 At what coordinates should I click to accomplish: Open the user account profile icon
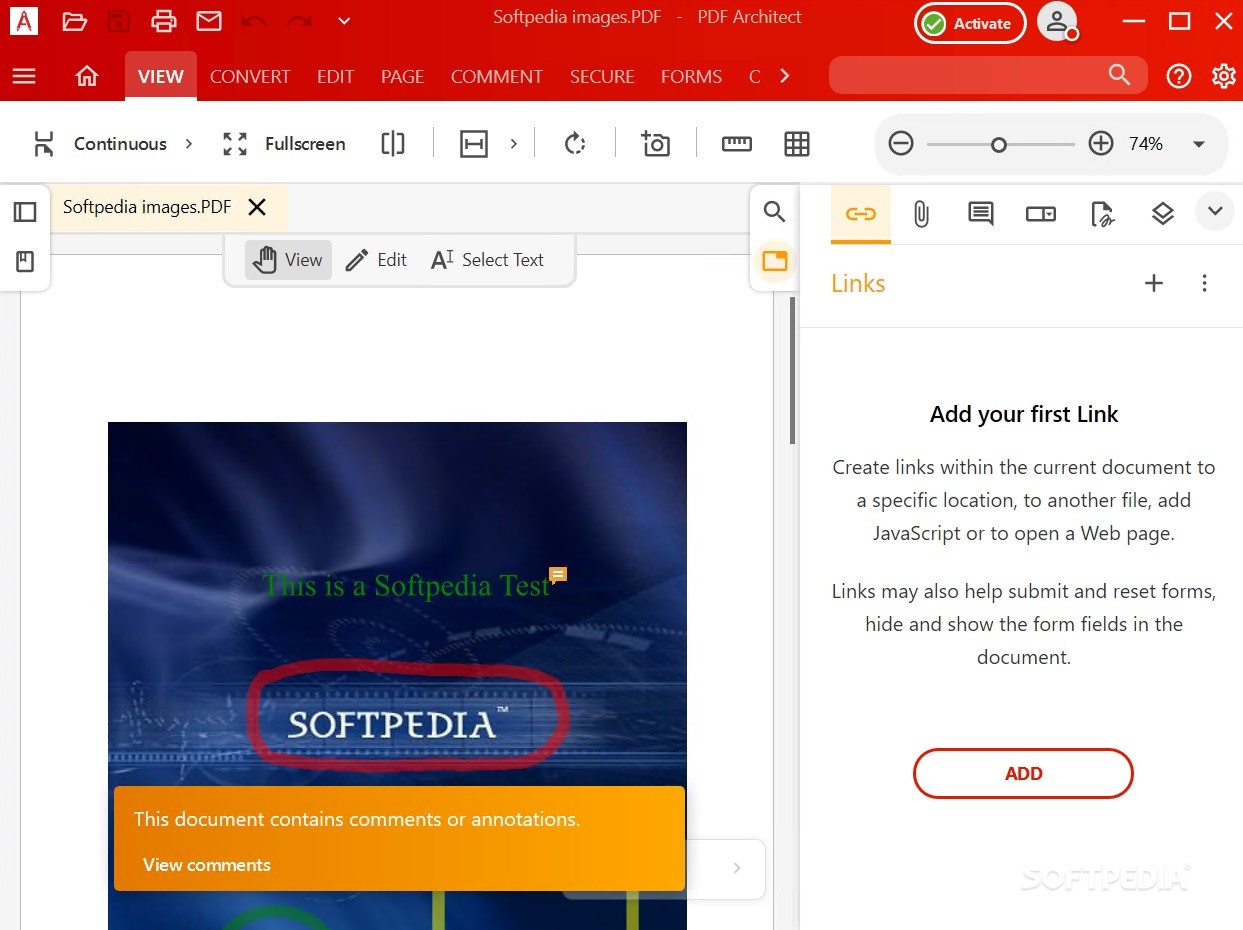(x=1057, y=22)
